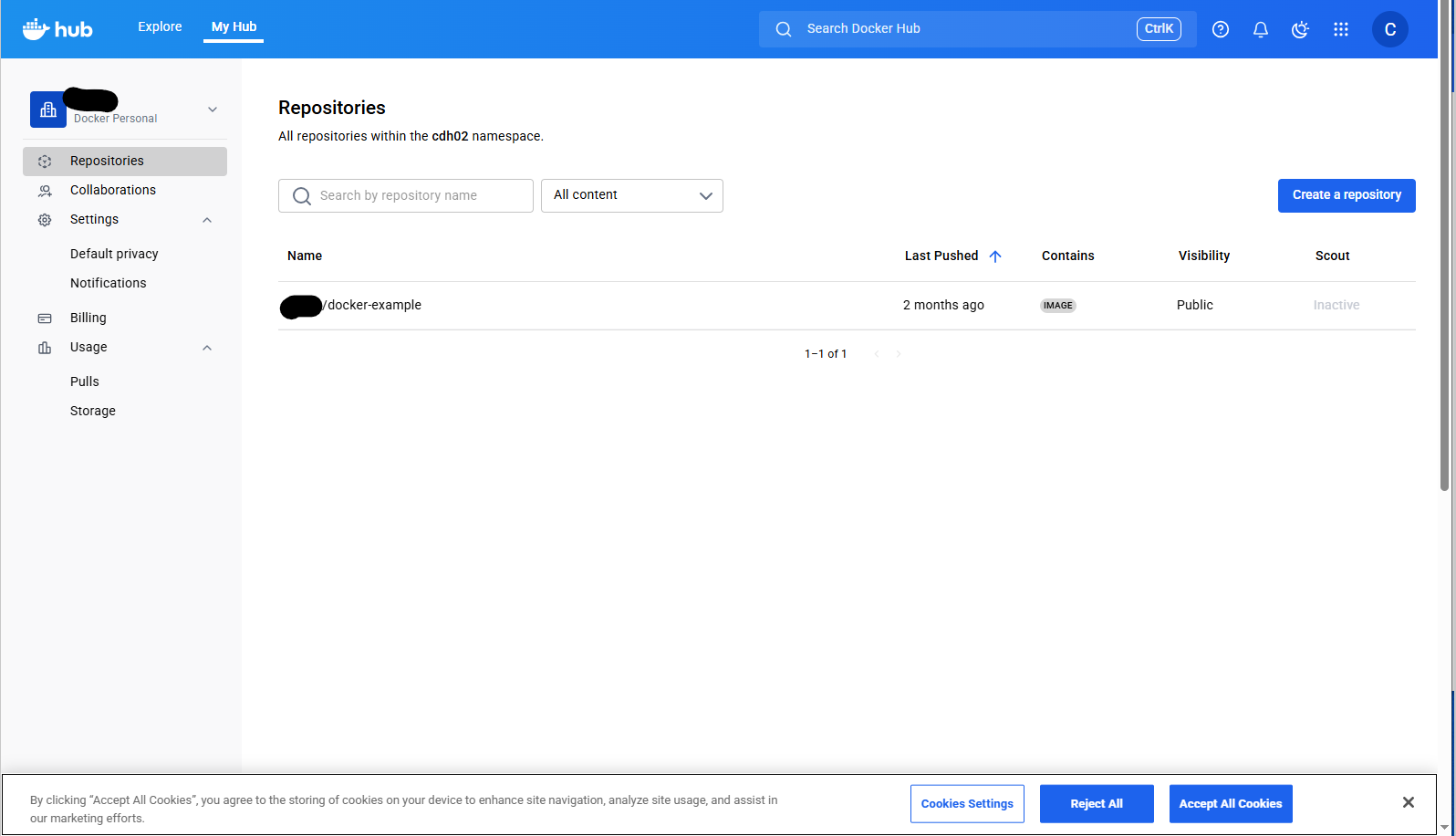Open the All content filter dropdown
Image resolution: width=1456 pixels, height=836 pixels.
point(632,195)
